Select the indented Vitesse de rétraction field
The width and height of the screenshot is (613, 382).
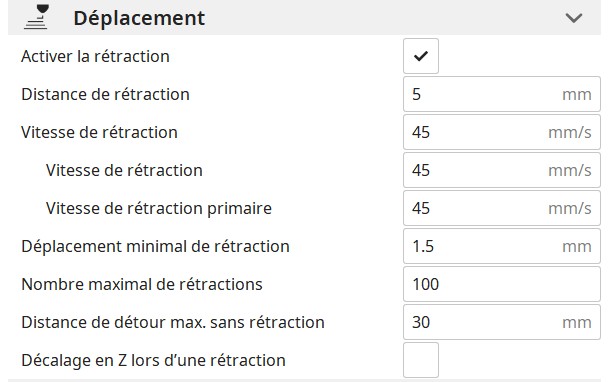pyautogui.click(x=502, y=170)
